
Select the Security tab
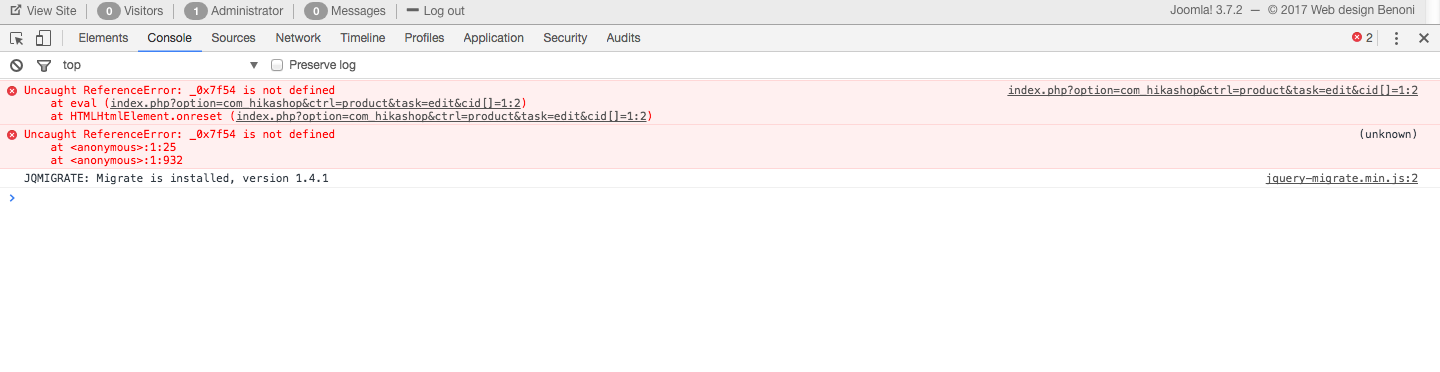click(565, 38)
